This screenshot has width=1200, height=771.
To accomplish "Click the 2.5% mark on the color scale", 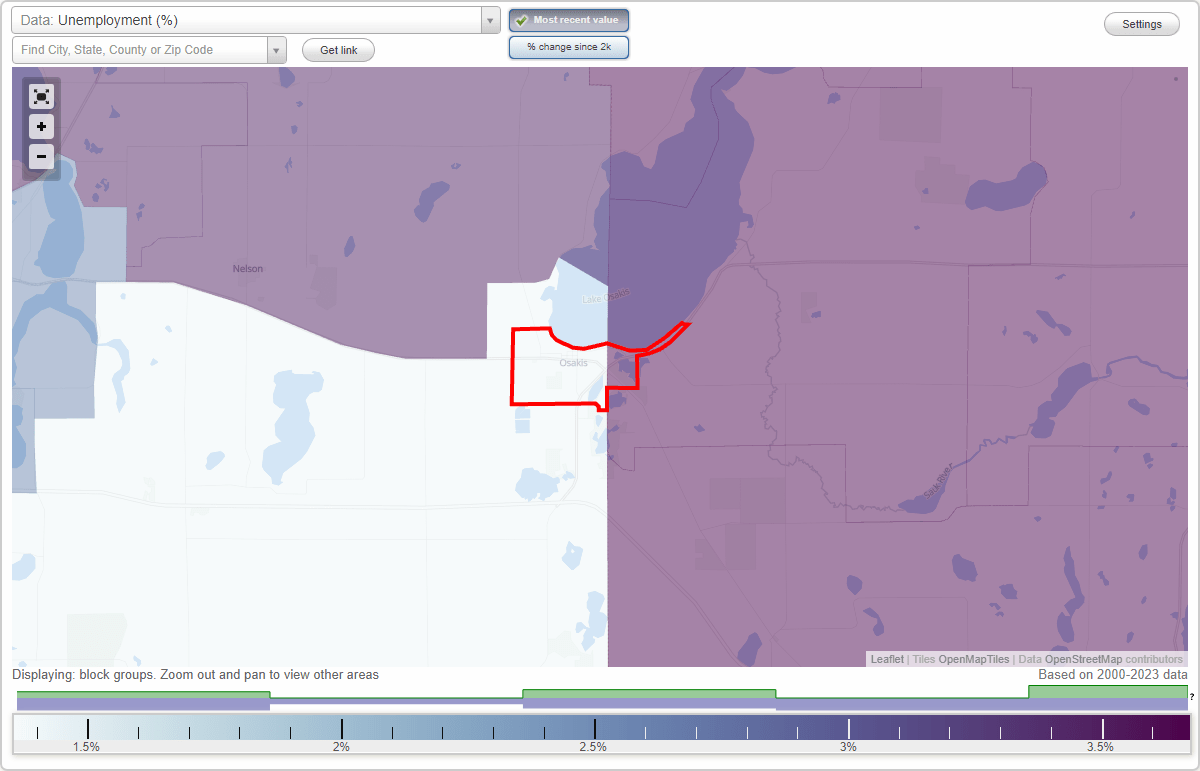I will (595, 727).
